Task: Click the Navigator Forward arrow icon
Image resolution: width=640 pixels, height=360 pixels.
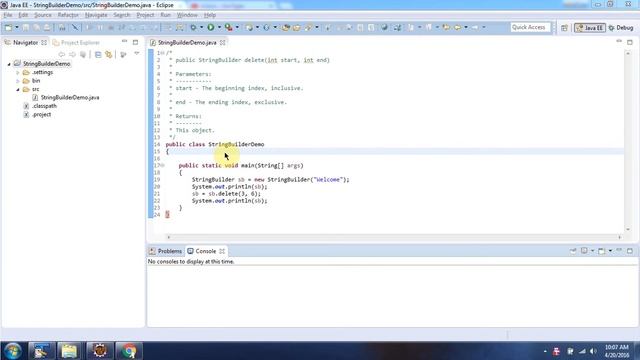Action: (x=72, y=54)
